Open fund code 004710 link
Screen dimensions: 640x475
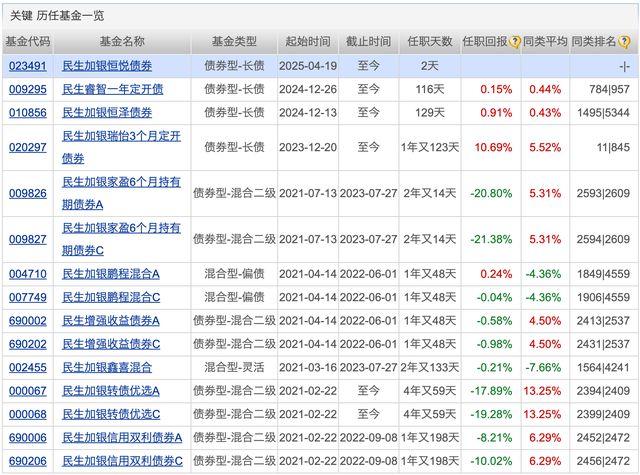click(28, 274)
